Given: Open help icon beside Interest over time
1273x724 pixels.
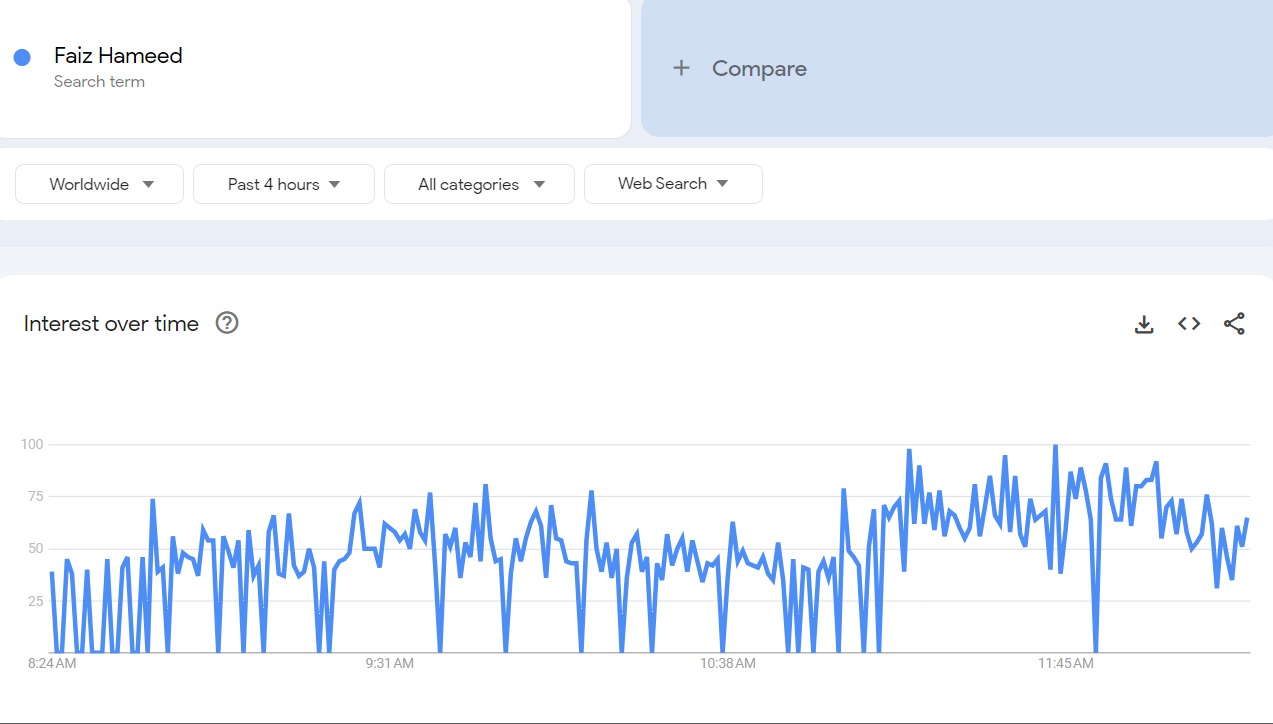Looking at the screenshot, I should coord(227,323).
